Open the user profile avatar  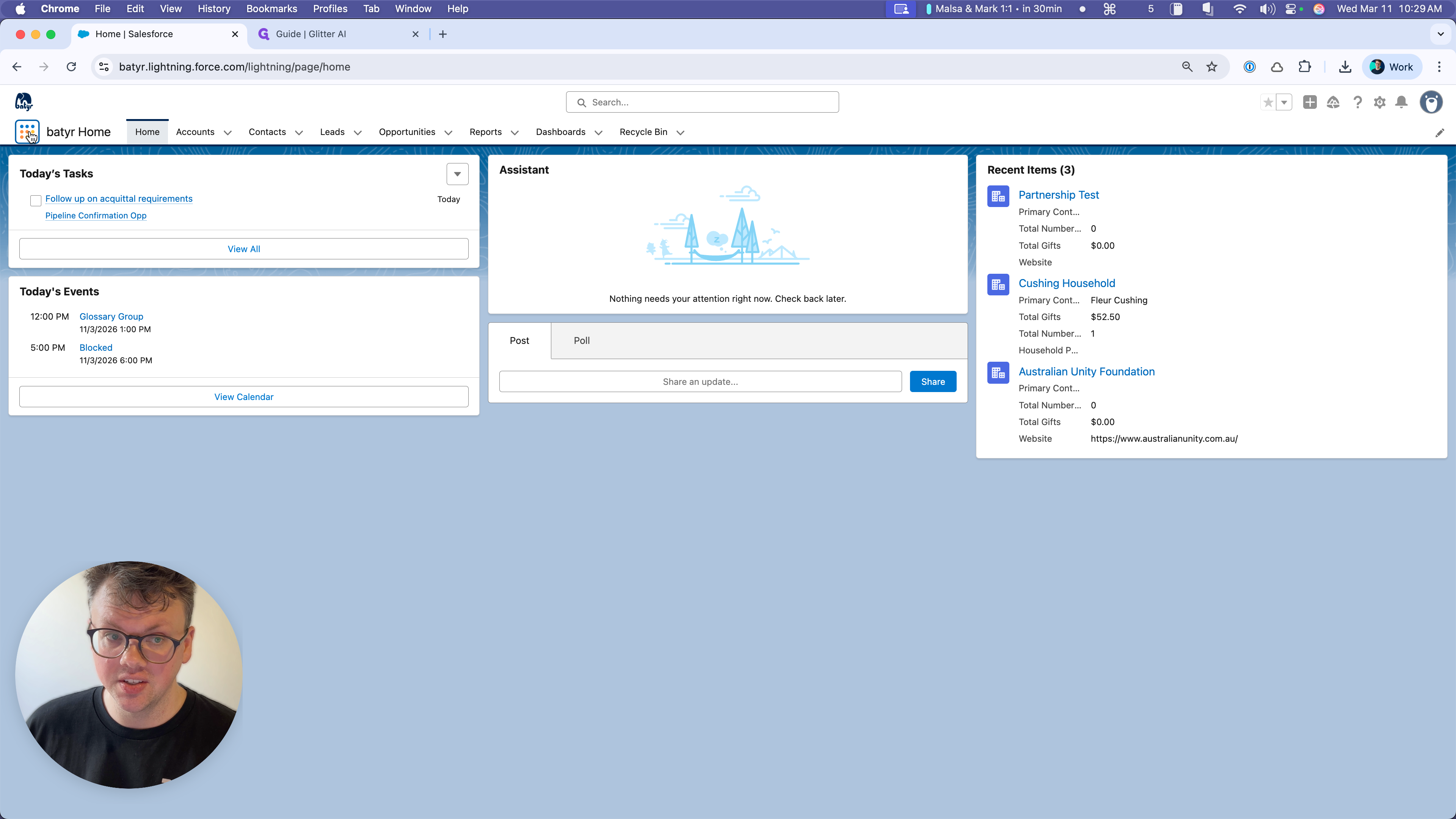[1431, 102]
